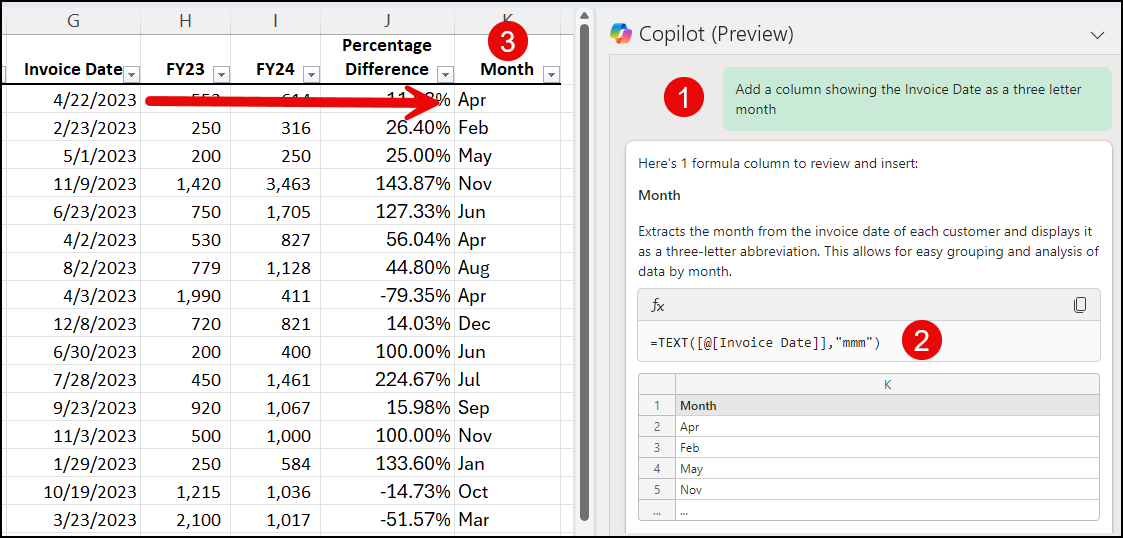
Task: Select the cell with date 5/1/2023
Action: pos(73,155)
